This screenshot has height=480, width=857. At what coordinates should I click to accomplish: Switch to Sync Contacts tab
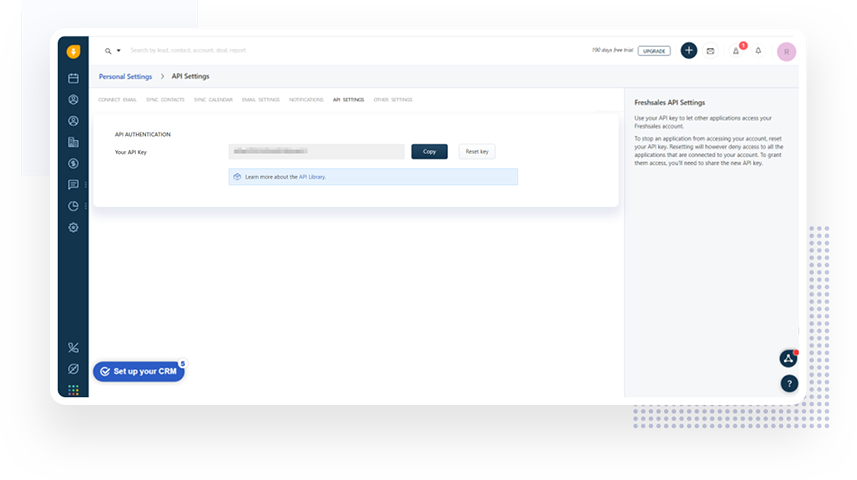(165, 100)
